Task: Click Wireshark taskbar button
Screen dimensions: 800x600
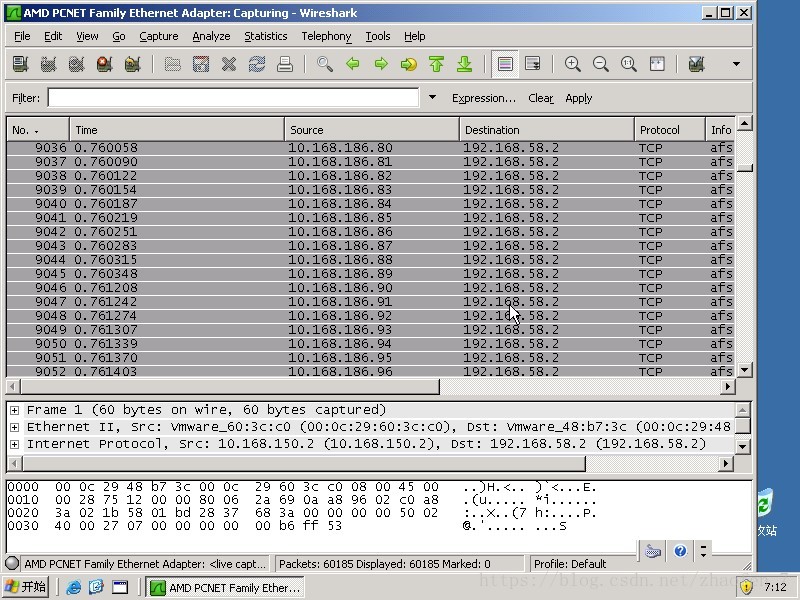Action: coord(225,588)
